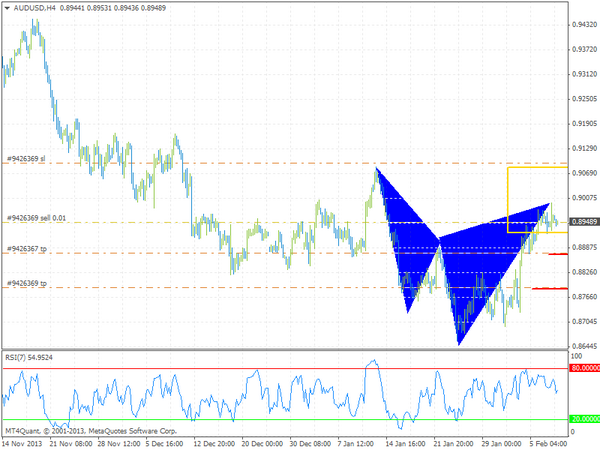600x450 pixels.
Task: Click the 0.88875 price axis label
Action: (584, 248)
